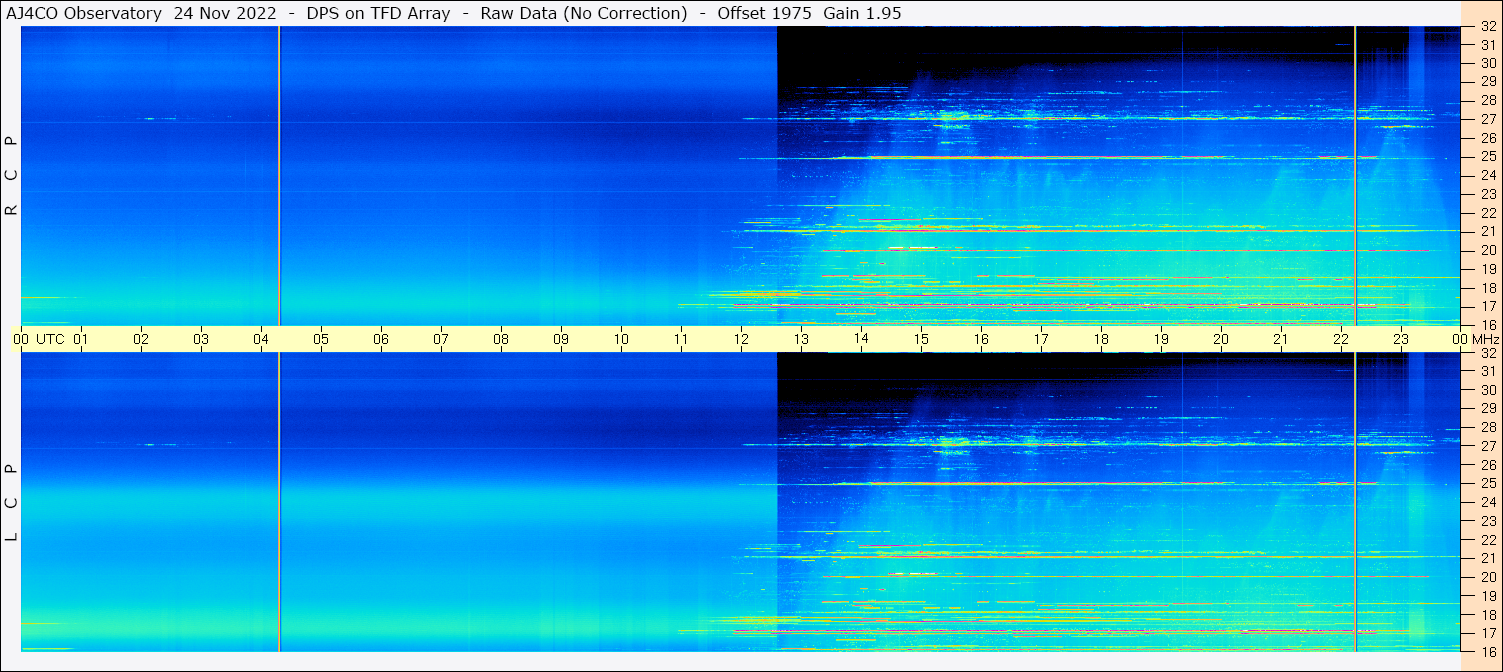Click hour "05" on the time axis

pyautogui.click(x=321, y=339)
